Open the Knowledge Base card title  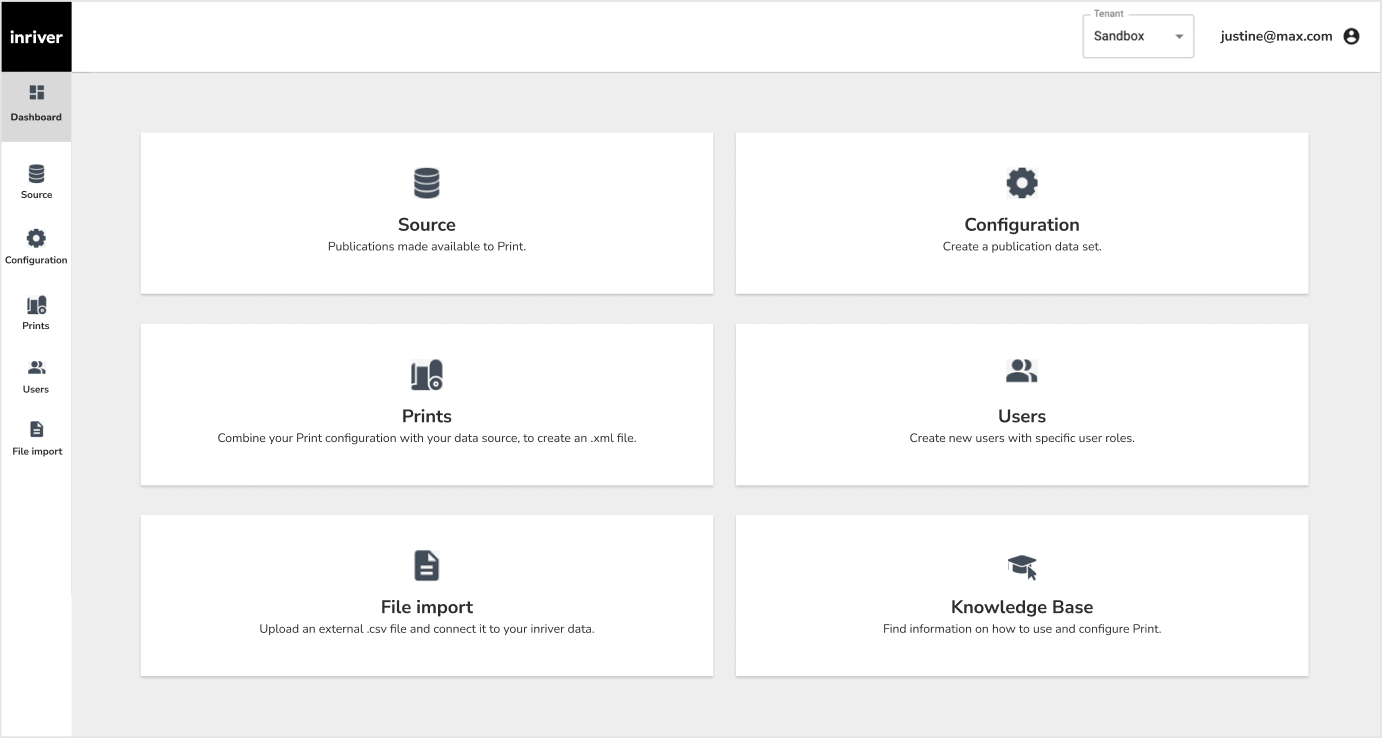click(1022, 607)
